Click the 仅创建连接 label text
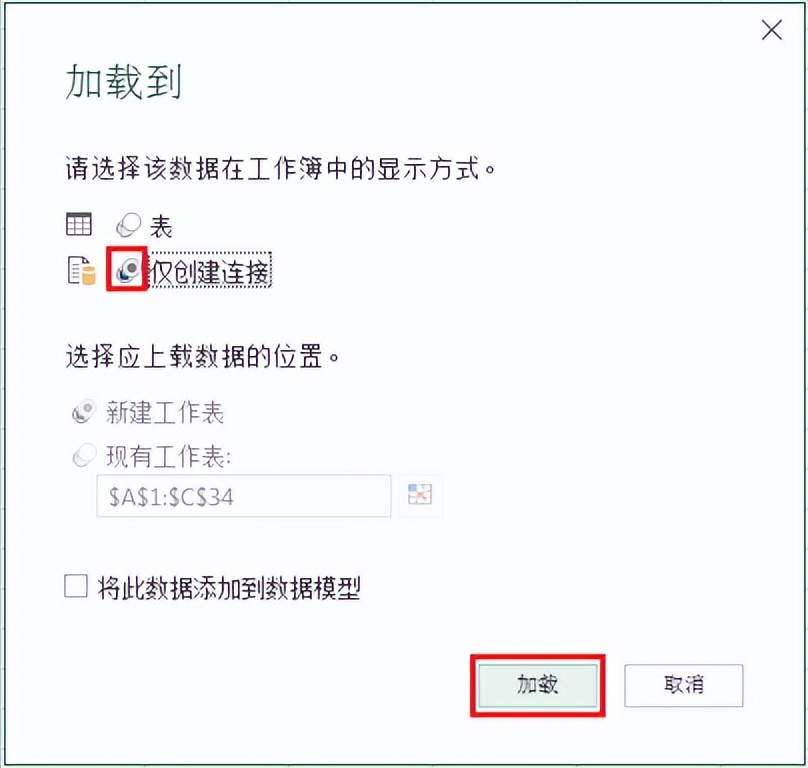Screen dimensions: 808x768 [210, 271]
